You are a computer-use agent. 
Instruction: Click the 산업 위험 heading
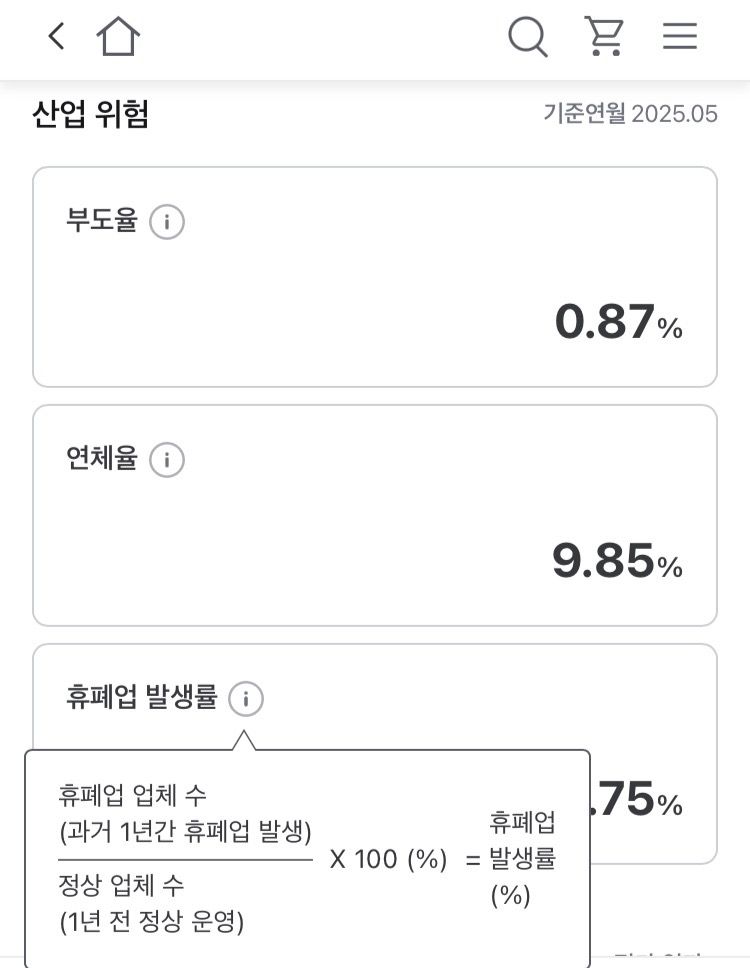coord(91,115)
